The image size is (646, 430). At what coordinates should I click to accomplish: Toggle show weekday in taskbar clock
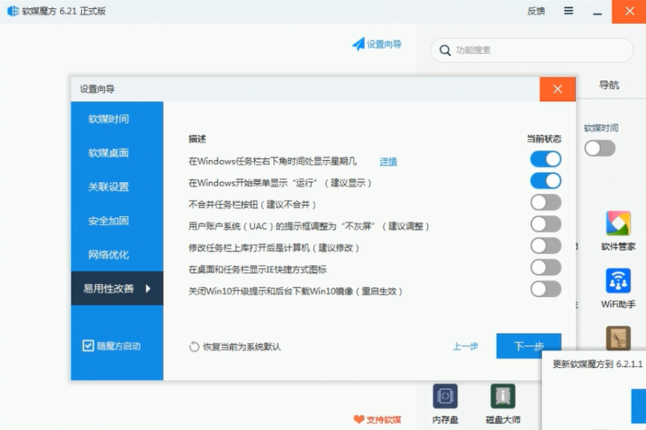pyautogui.click(x=545, y=159)
